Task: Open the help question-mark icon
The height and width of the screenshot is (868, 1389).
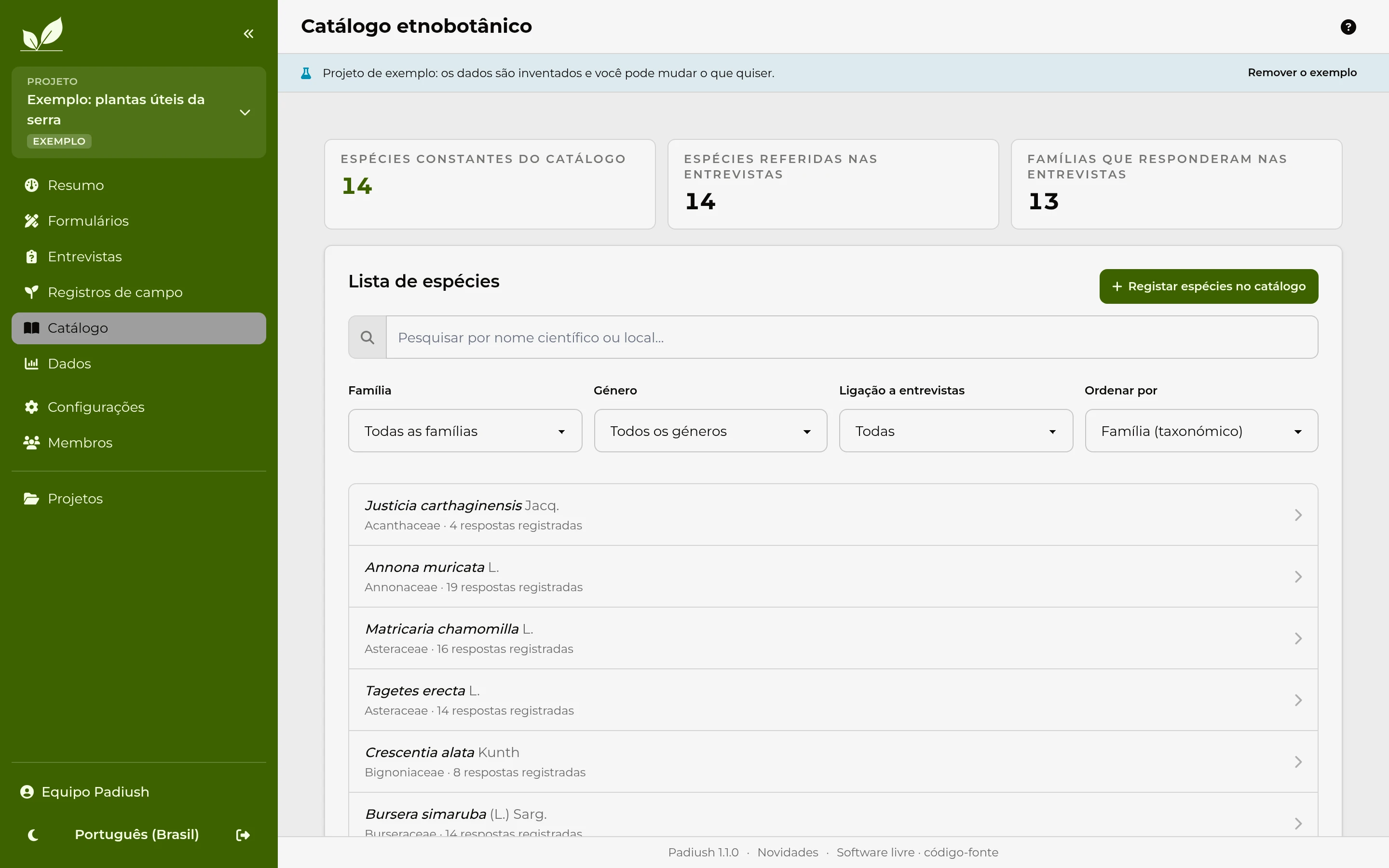Action: point(1348,27)
